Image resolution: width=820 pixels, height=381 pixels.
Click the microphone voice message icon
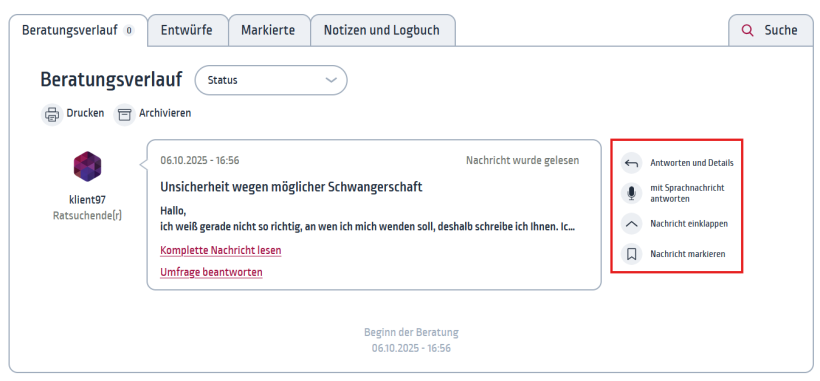point(631,193)
